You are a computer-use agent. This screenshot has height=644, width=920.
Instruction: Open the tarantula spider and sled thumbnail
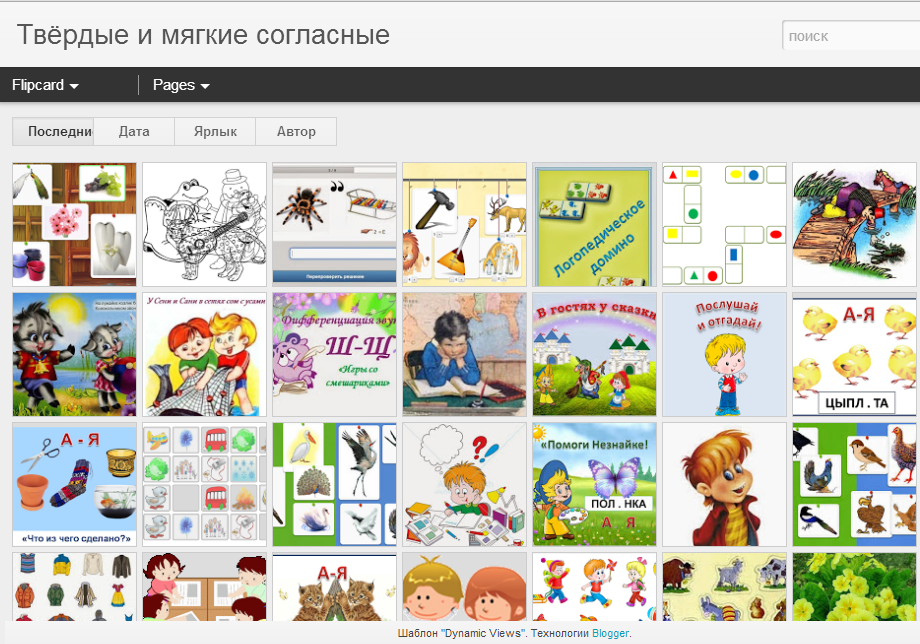pos(334,225)
